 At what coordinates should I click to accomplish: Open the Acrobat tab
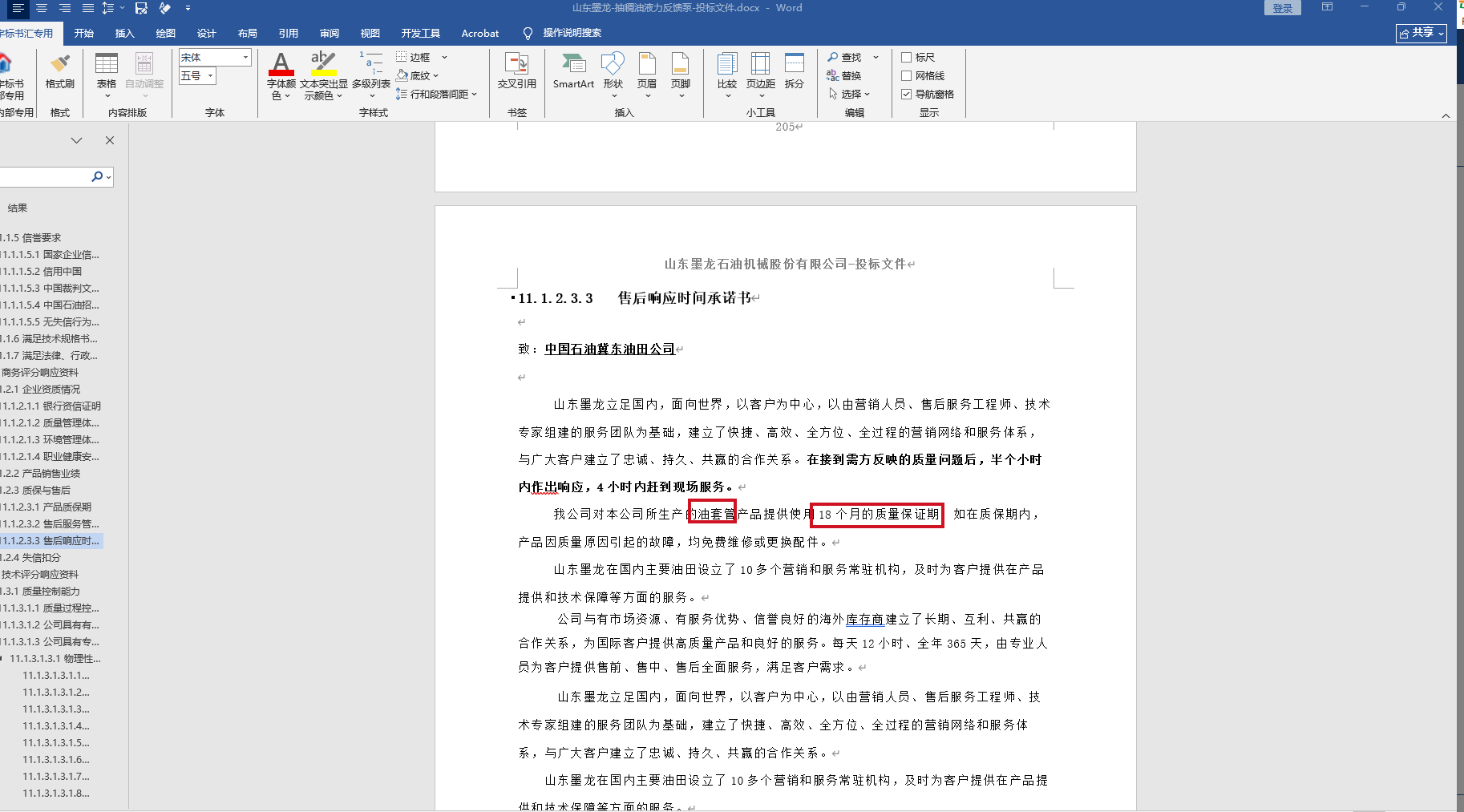click(x=480, y=33)
